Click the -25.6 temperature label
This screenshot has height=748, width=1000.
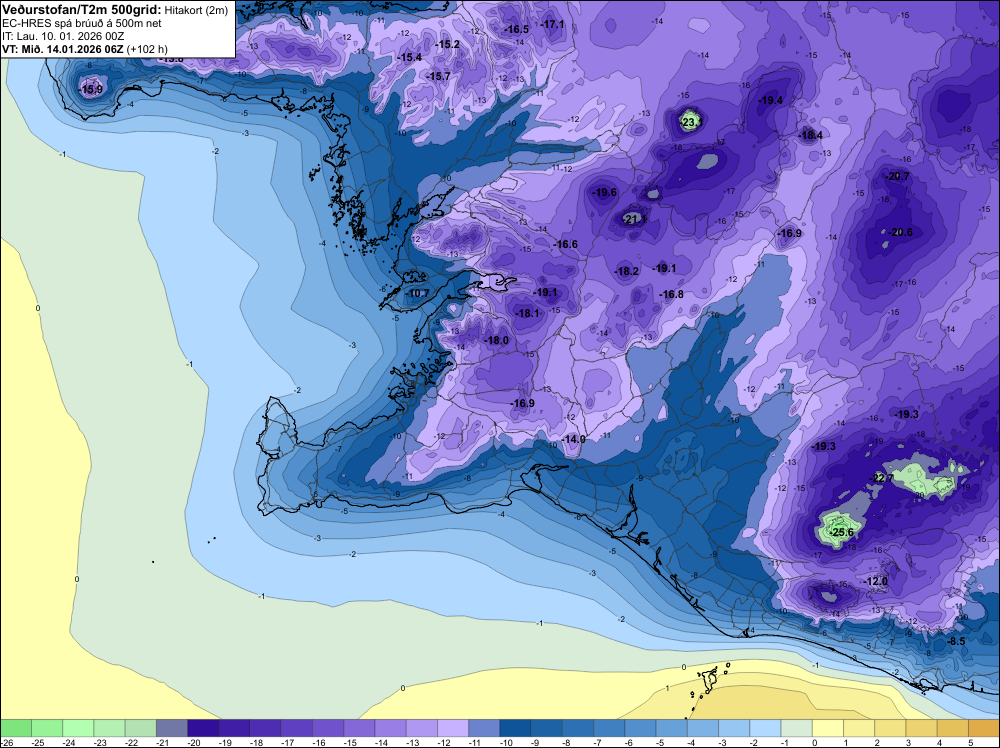coord(841,532)
